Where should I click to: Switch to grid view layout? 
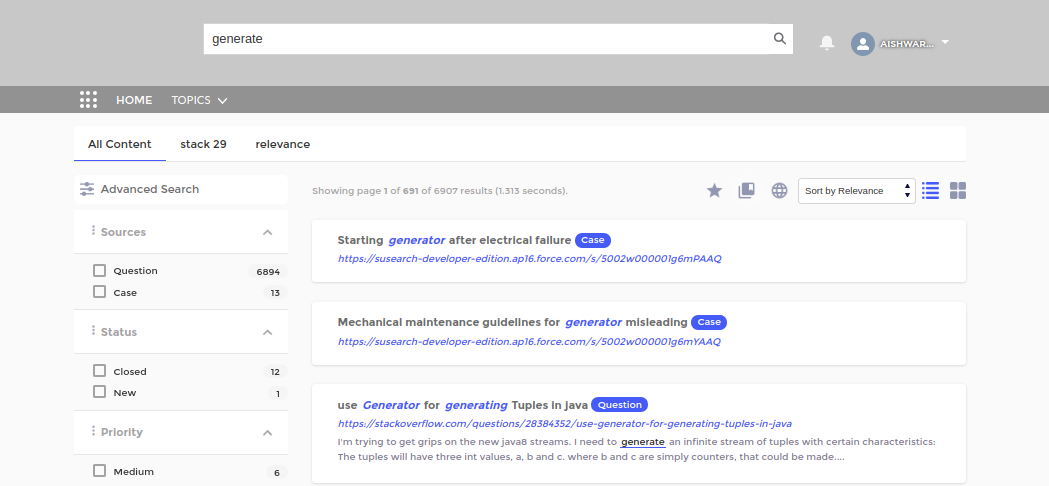(958, 190)
